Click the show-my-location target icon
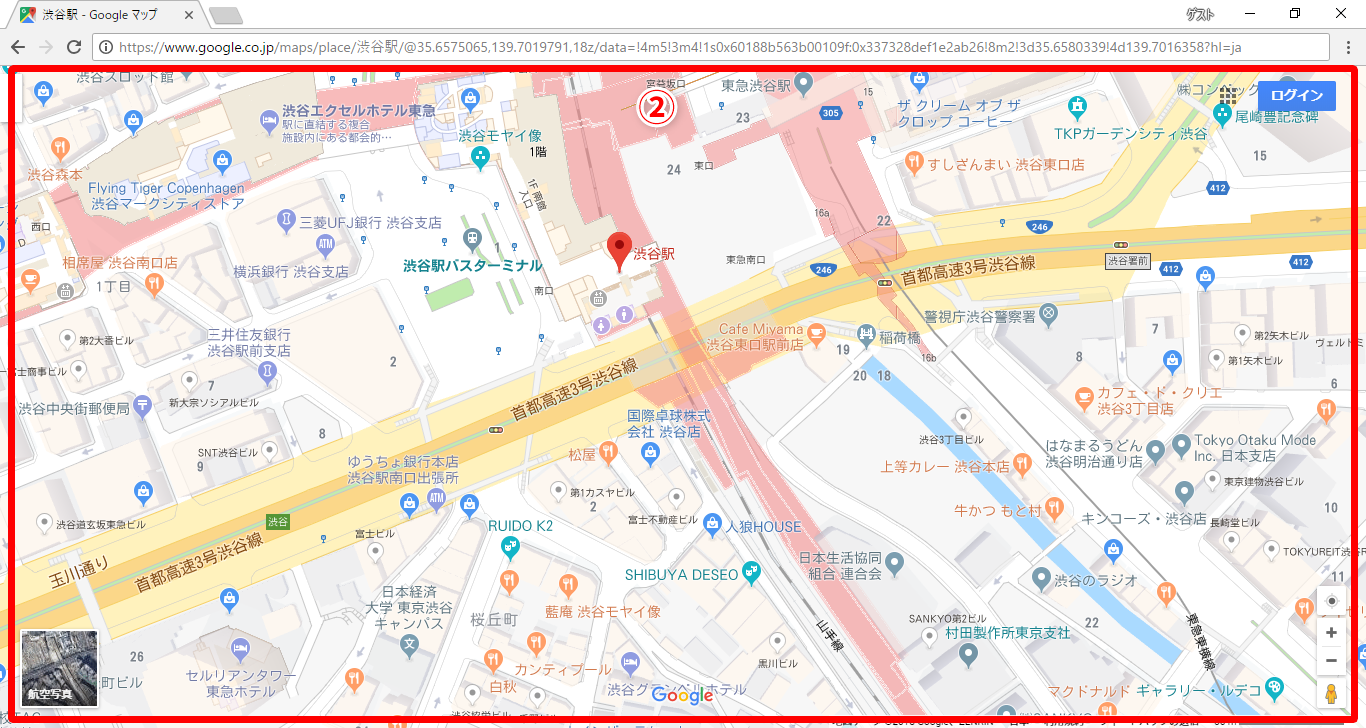Screen dimensions: 1366x728 1332,601
